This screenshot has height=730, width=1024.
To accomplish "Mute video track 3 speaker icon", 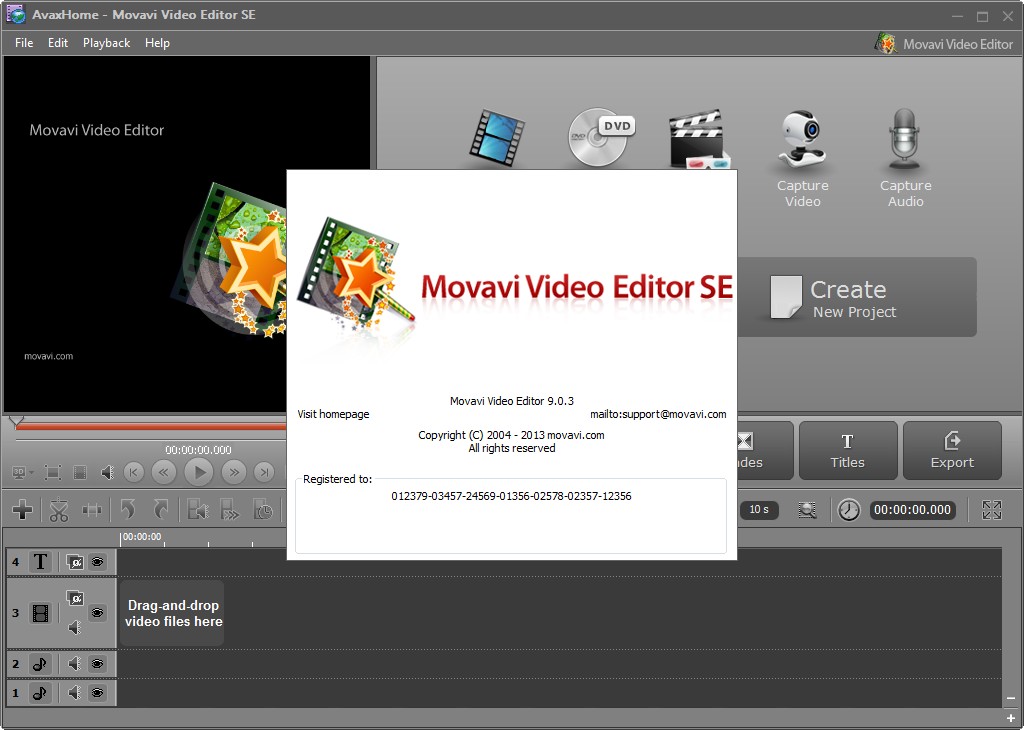I will pos(75,627).
